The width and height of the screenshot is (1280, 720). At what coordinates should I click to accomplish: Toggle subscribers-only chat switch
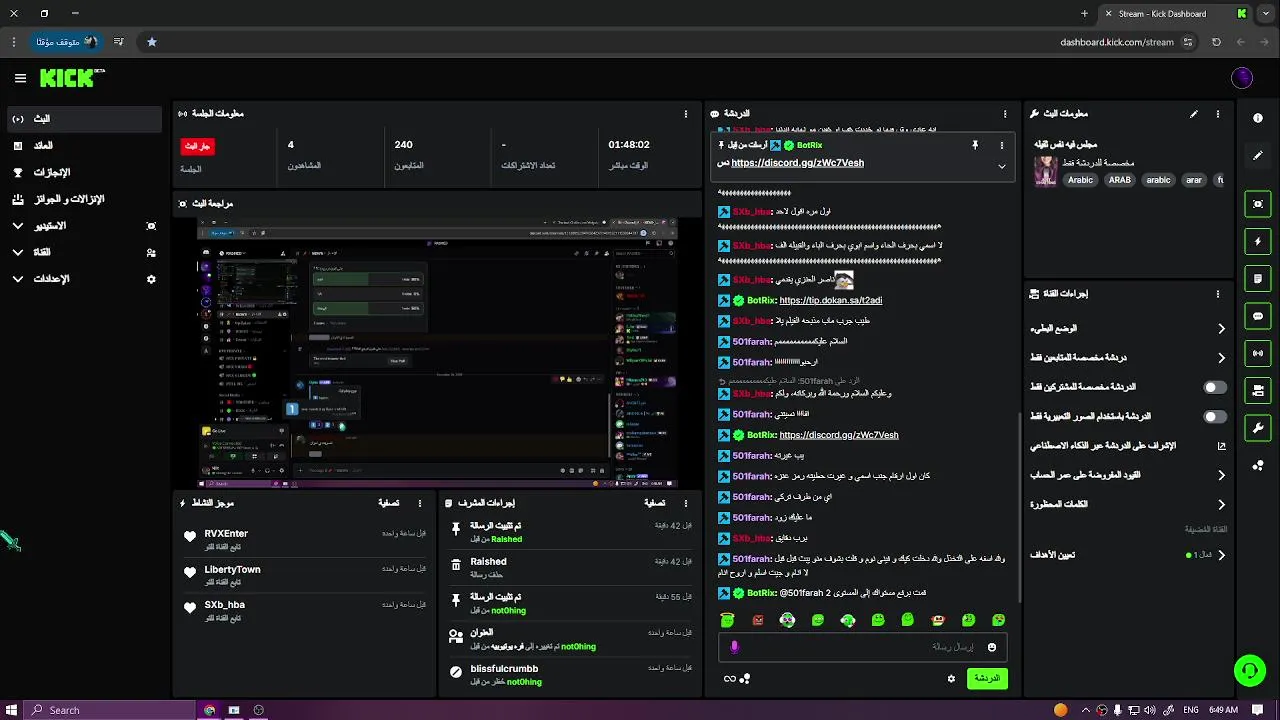pos(1214,387)
